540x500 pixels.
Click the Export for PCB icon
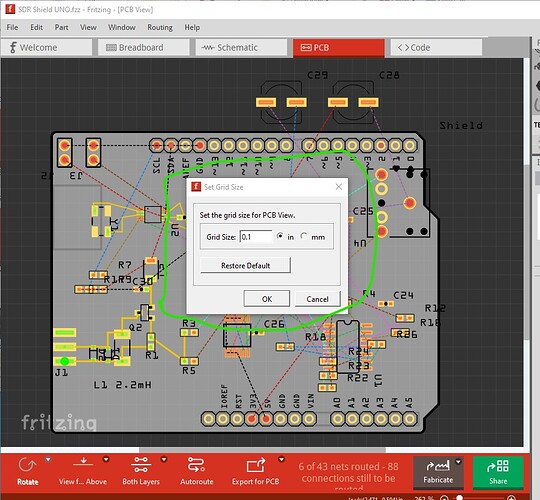(256, 466)
